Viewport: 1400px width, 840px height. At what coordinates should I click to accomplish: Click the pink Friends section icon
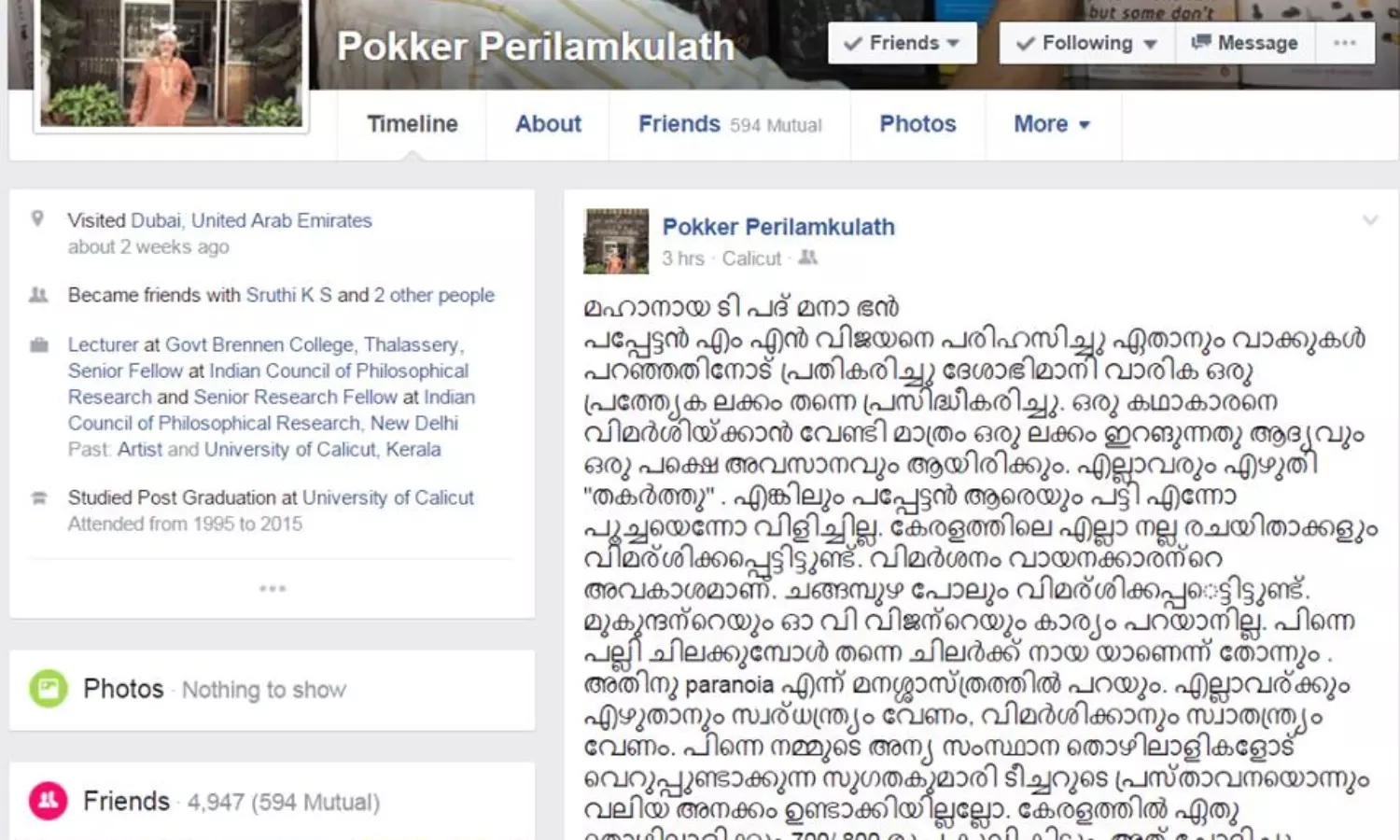tap(48, 801)
